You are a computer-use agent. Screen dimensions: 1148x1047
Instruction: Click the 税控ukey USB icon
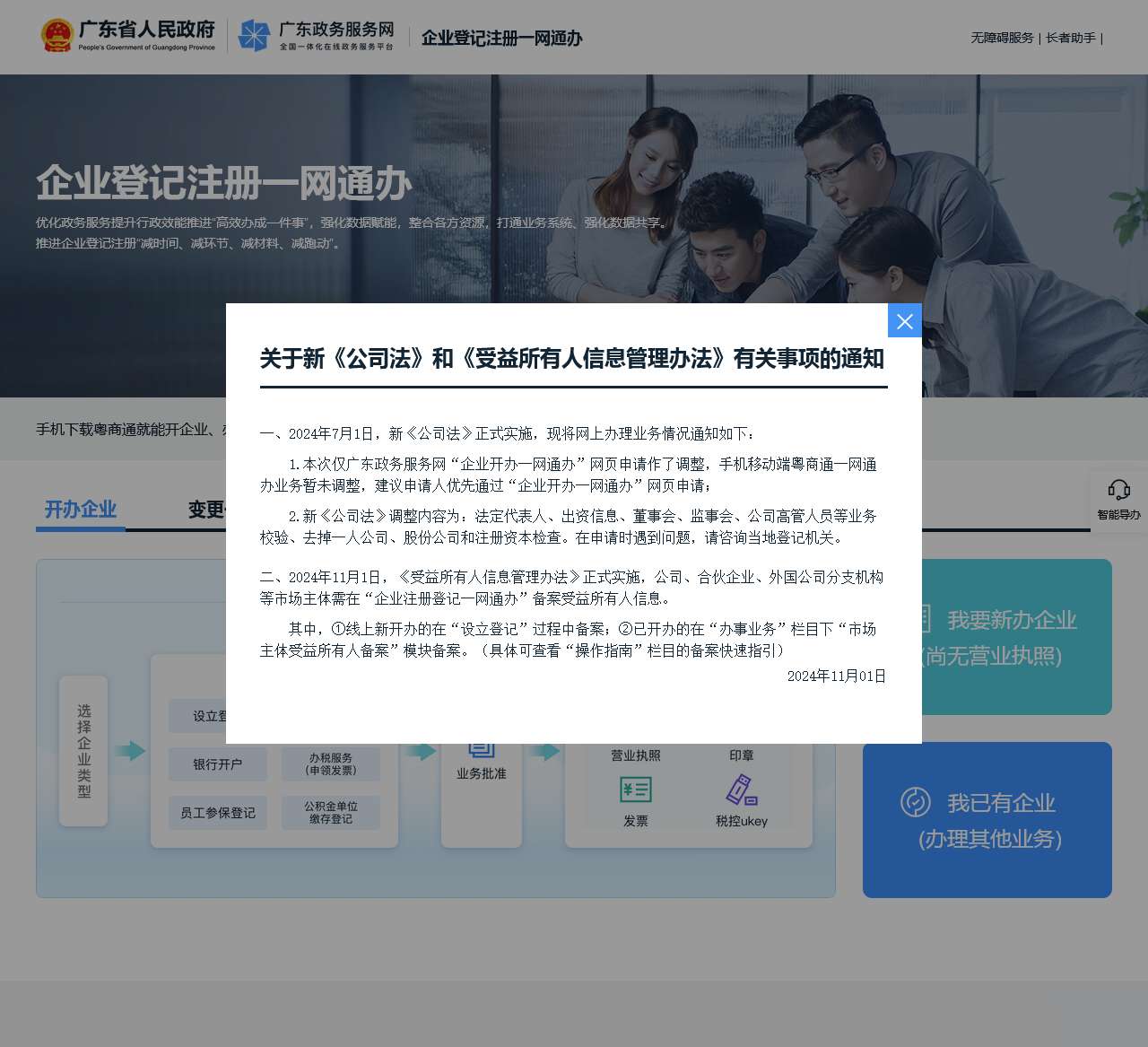coord(742,790)
